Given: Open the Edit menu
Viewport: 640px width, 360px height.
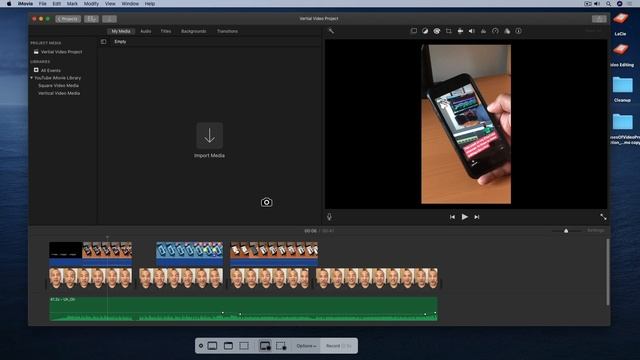Looking at the screenshot, I should click(x=57, y=4).
